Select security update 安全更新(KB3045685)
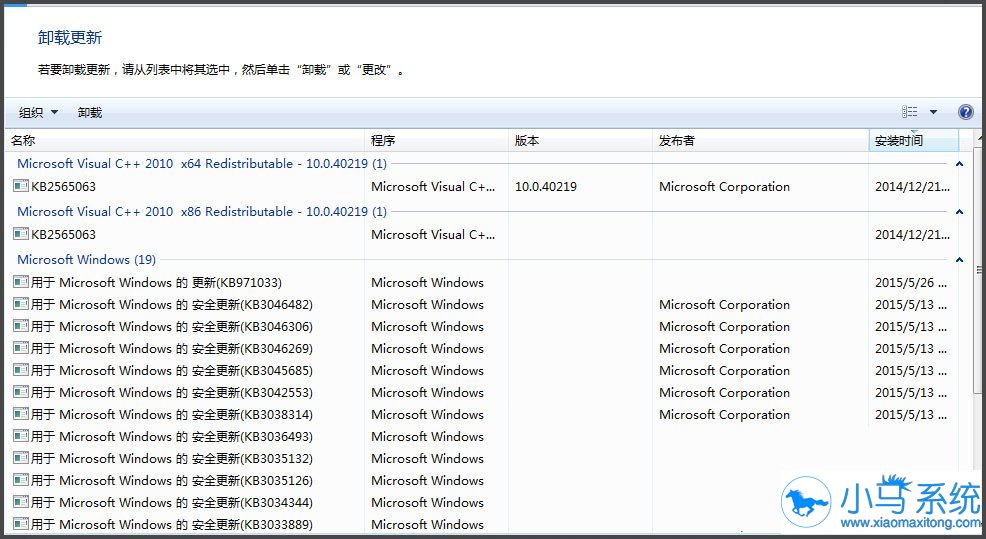The width and height of the screenshot is (986, 539). [172, 371]
